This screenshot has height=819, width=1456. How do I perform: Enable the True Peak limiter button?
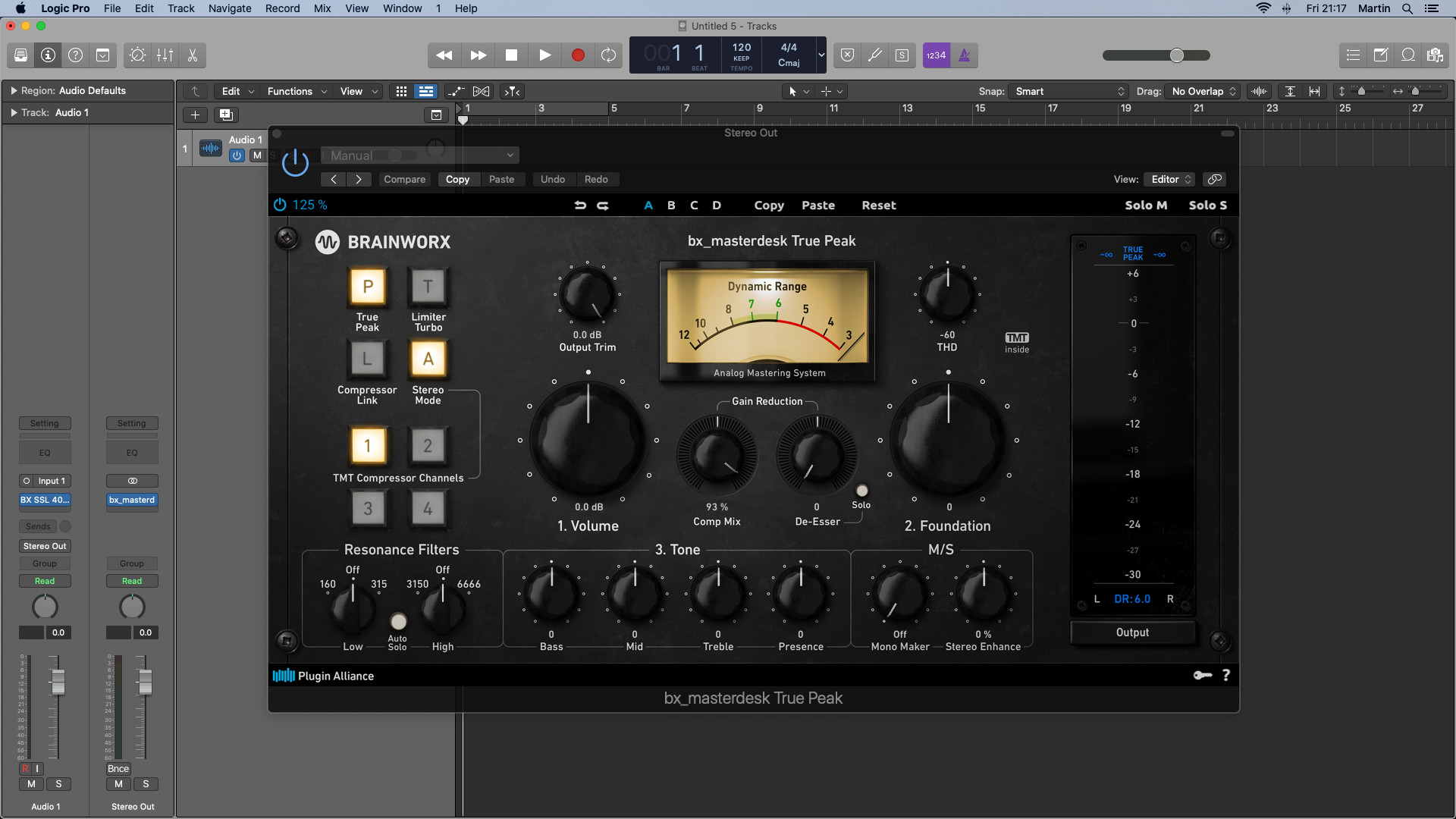click(x=366, y=287)
